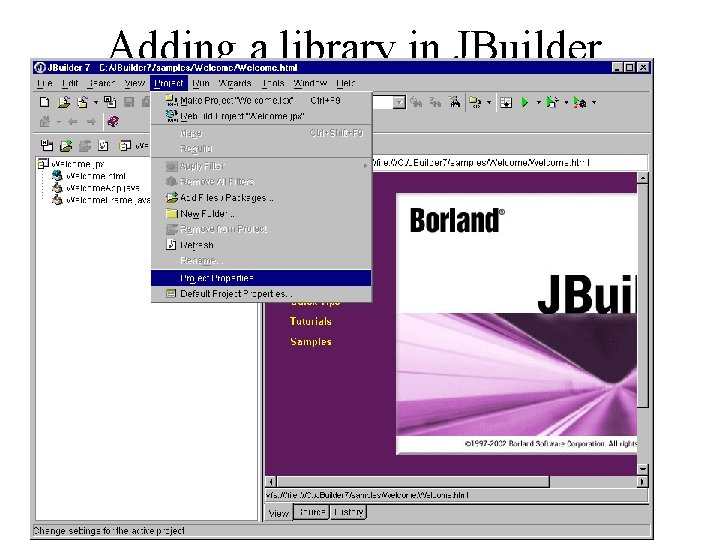Viewport: 720px width, 540px height.
Task: Open the Window menu
Action: coord(310,83)
